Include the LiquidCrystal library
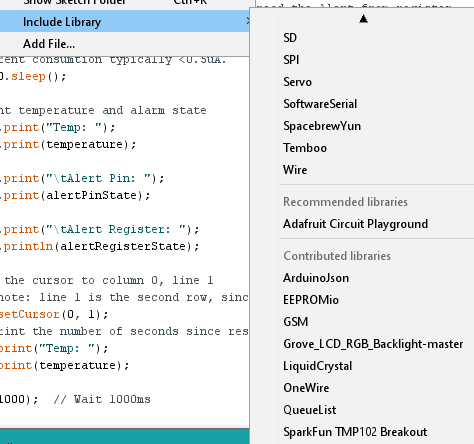This screenshot has width=474, height=444. click(362, 366)
